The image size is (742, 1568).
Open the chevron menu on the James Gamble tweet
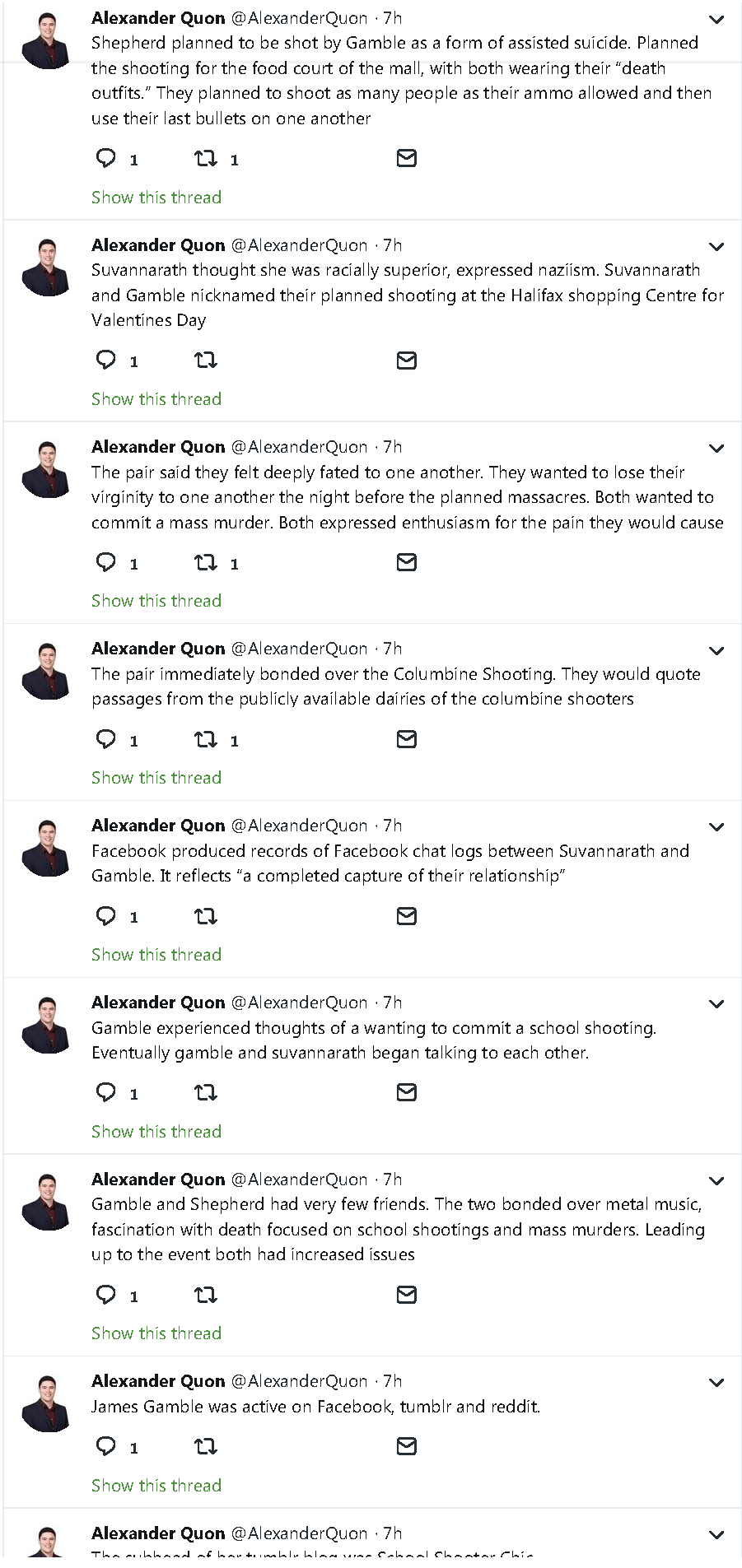(716, 1383)
